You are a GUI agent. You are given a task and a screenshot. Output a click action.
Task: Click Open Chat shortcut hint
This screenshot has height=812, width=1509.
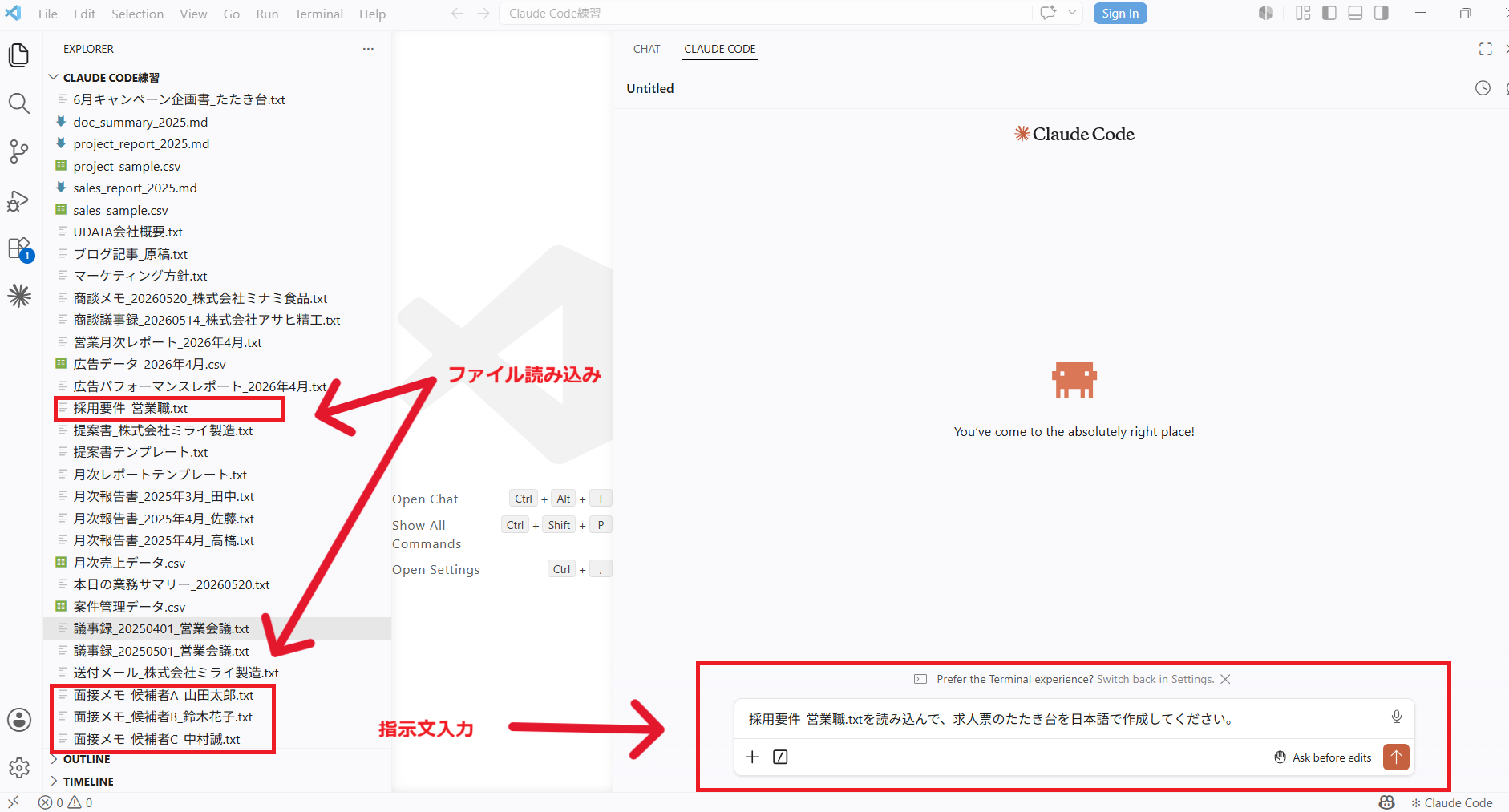coord(425,499)
